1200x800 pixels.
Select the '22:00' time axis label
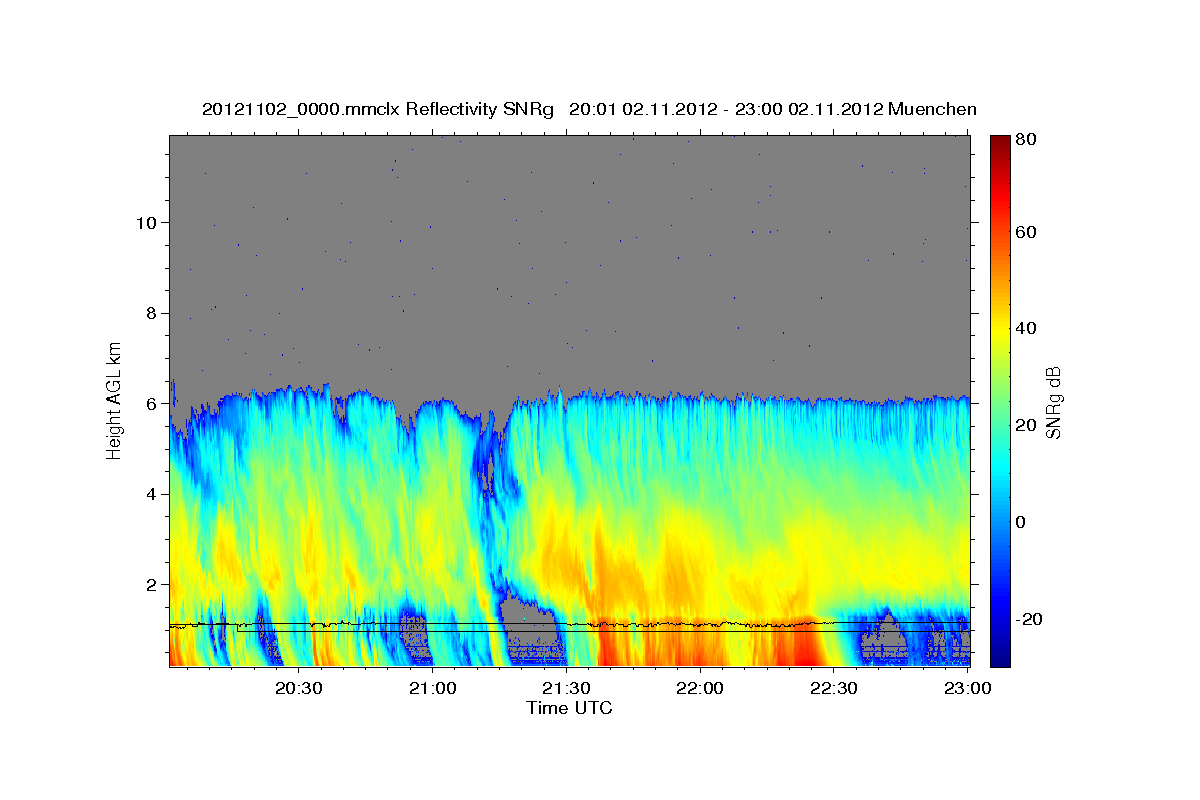click(x=700, y=689)
